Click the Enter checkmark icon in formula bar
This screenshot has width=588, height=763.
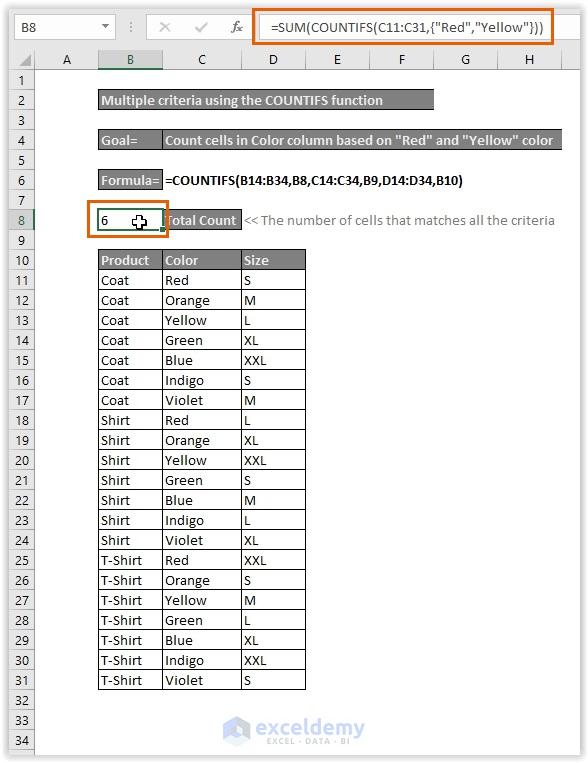point(201,27)
